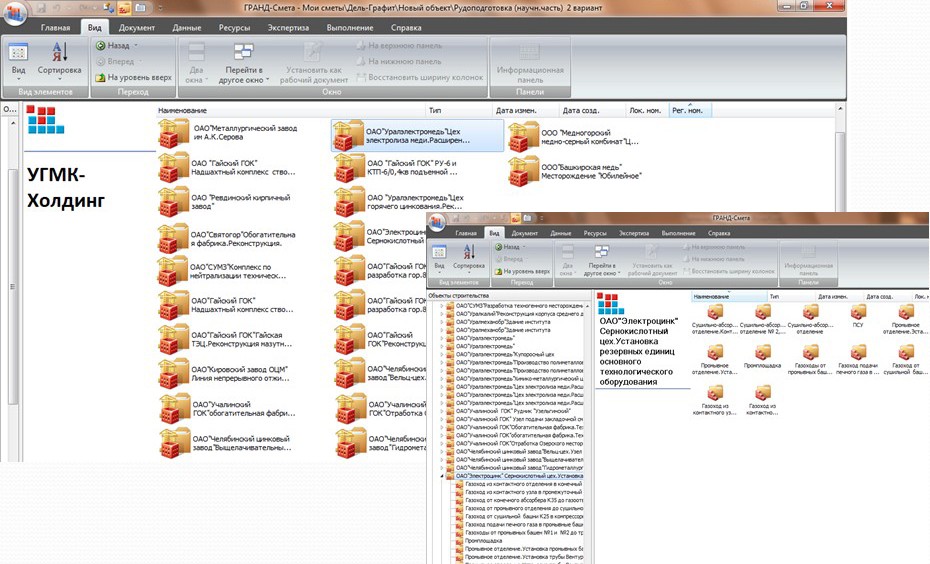The width and height of the screenshot is (930, 564).
Task: Collapse the ОАО "Электроцинк" Сернокислотный цех tree node
Action: [x=441, y=476]
